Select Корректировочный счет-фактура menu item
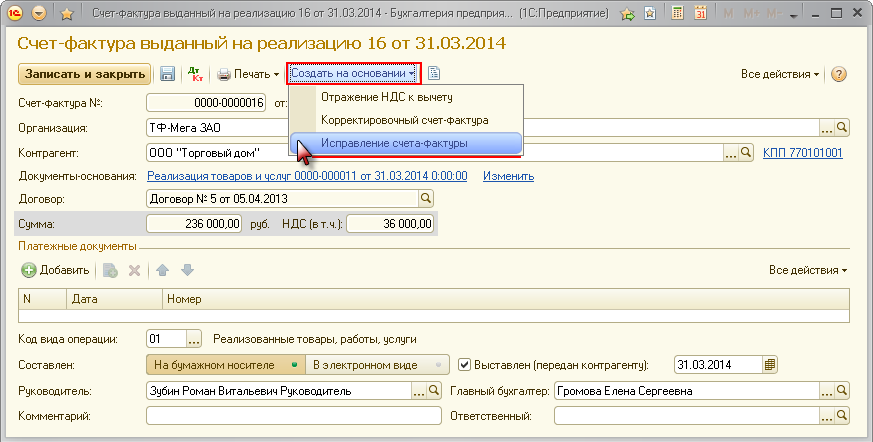873x442 pixels. (406, 120)
